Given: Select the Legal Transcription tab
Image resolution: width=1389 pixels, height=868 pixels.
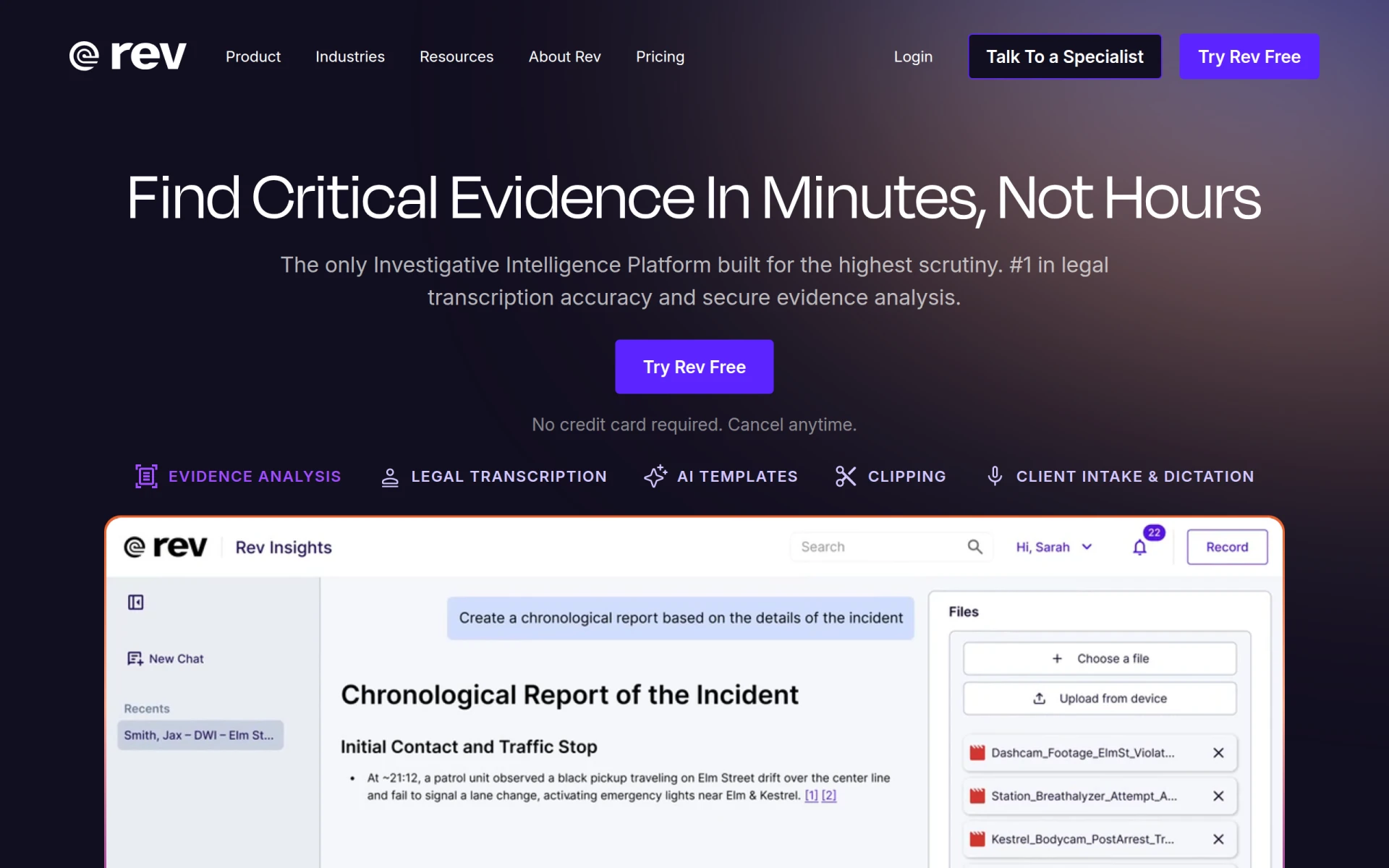Looking at the screenshot, I should click(x=493, y=477).
